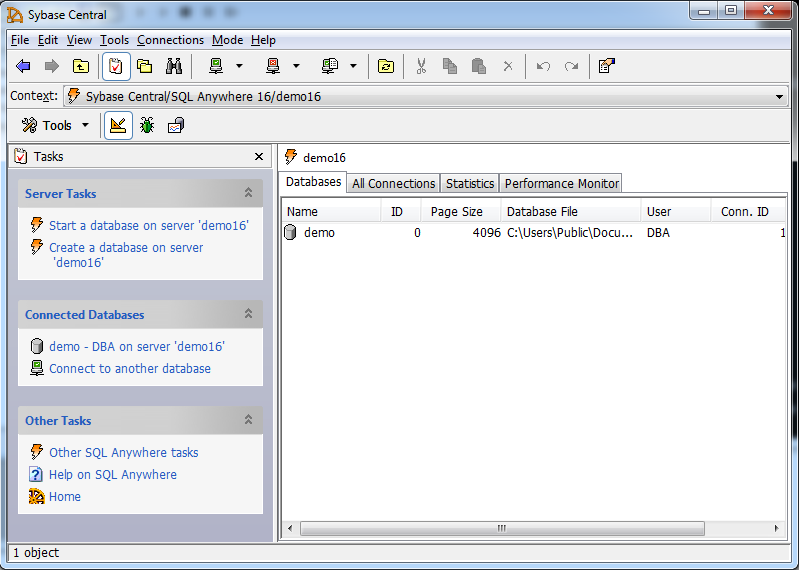
Task: Open the Connections menu
Action: [170, 40]
